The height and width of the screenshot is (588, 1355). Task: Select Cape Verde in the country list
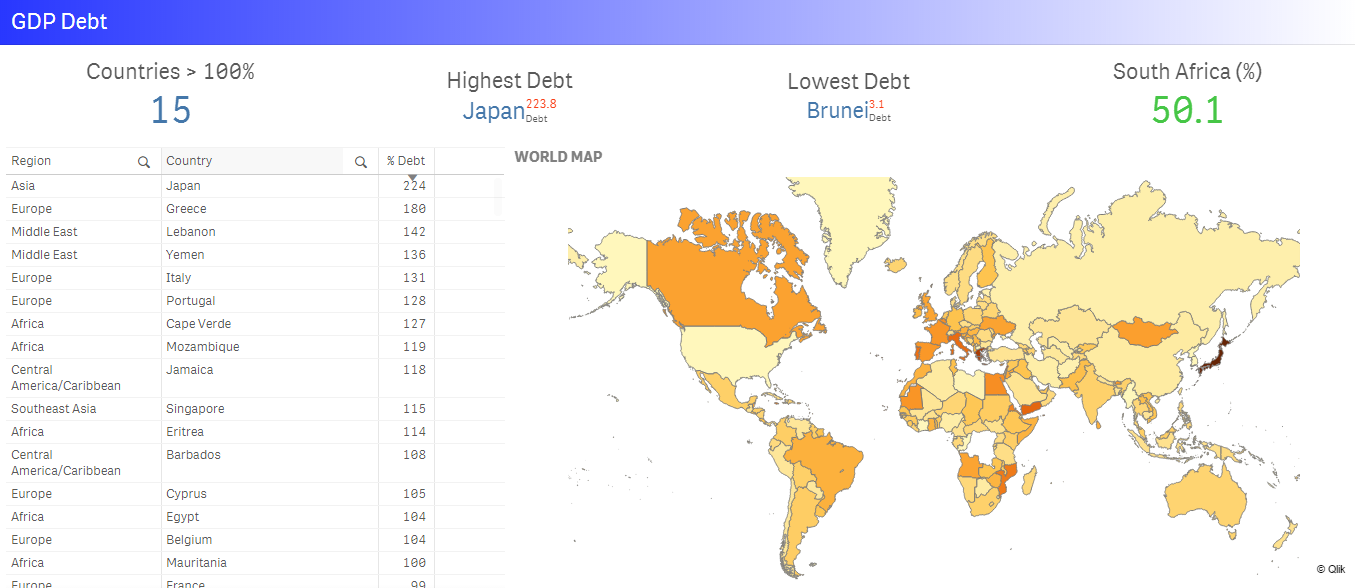click(x=198, y=324)
